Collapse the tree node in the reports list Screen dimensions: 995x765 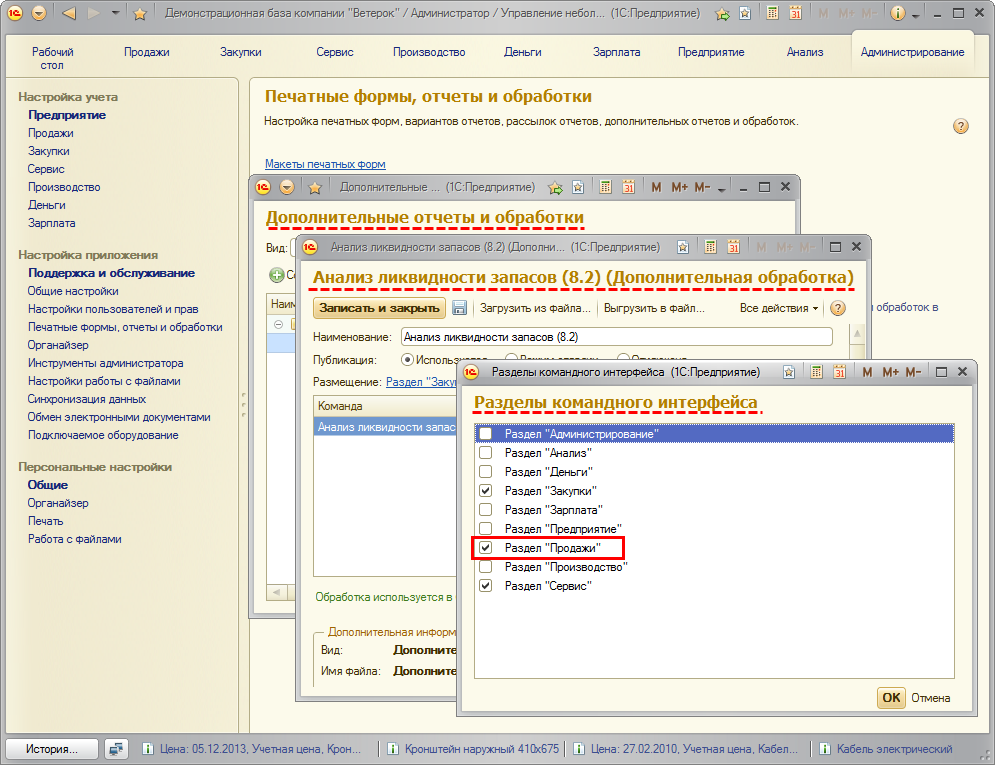coord(278,324)
